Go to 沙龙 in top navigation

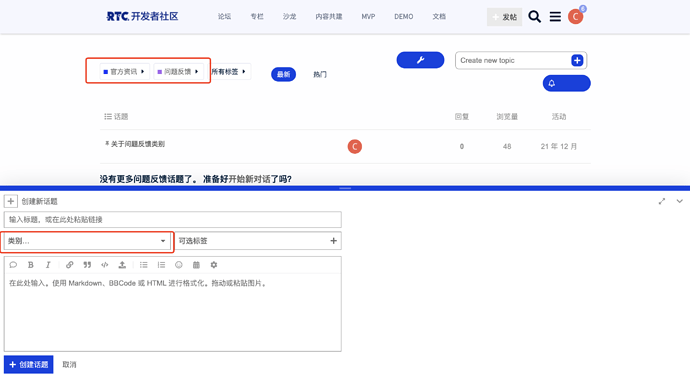[x=290, y=17]
